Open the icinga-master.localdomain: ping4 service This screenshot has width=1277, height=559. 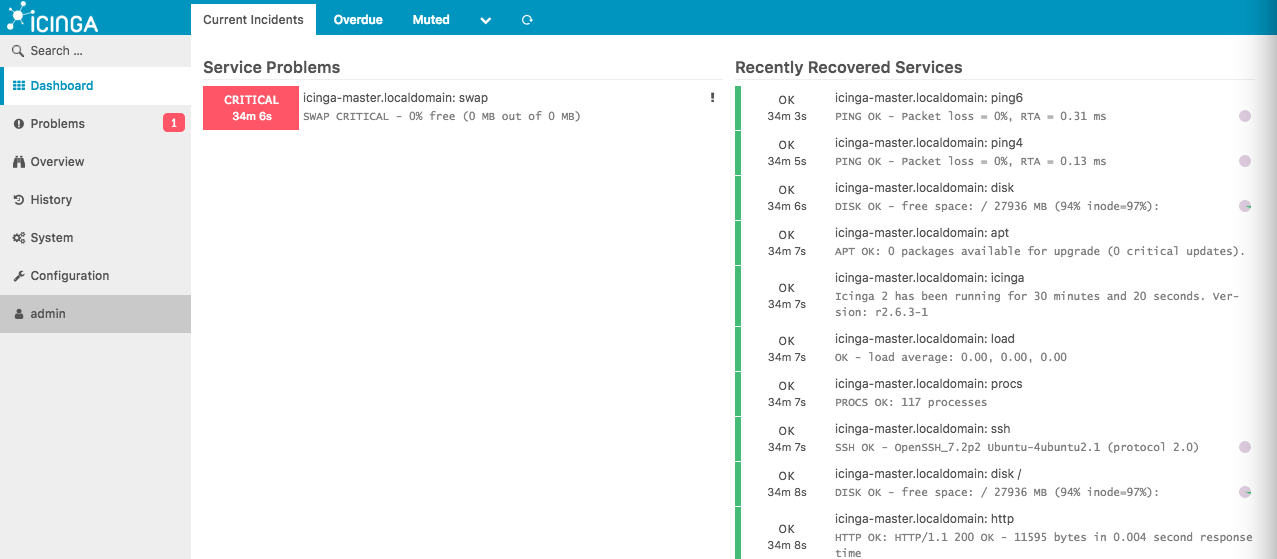(x=929, y=142)
